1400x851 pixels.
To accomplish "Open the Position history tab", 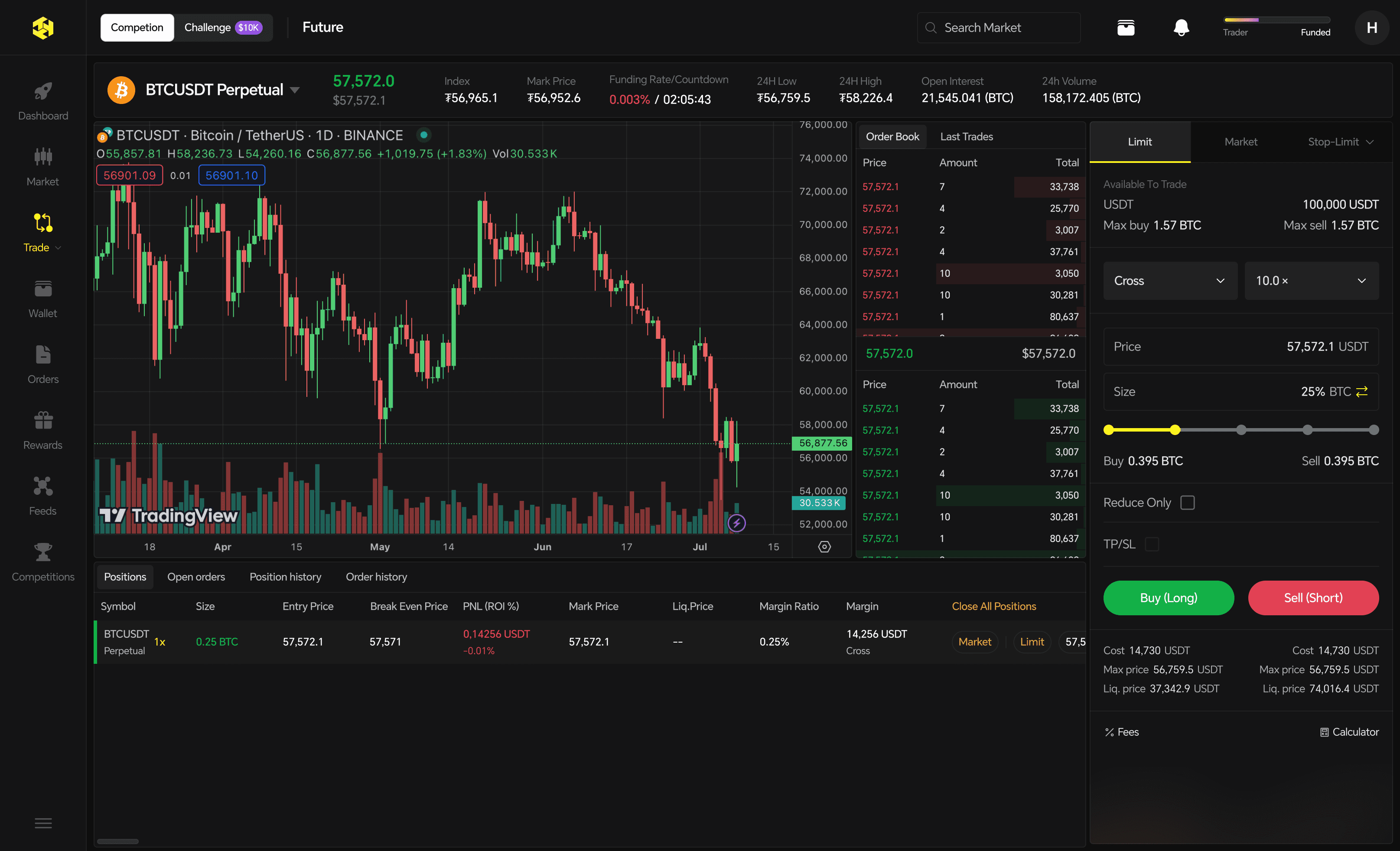I will 285,577.
